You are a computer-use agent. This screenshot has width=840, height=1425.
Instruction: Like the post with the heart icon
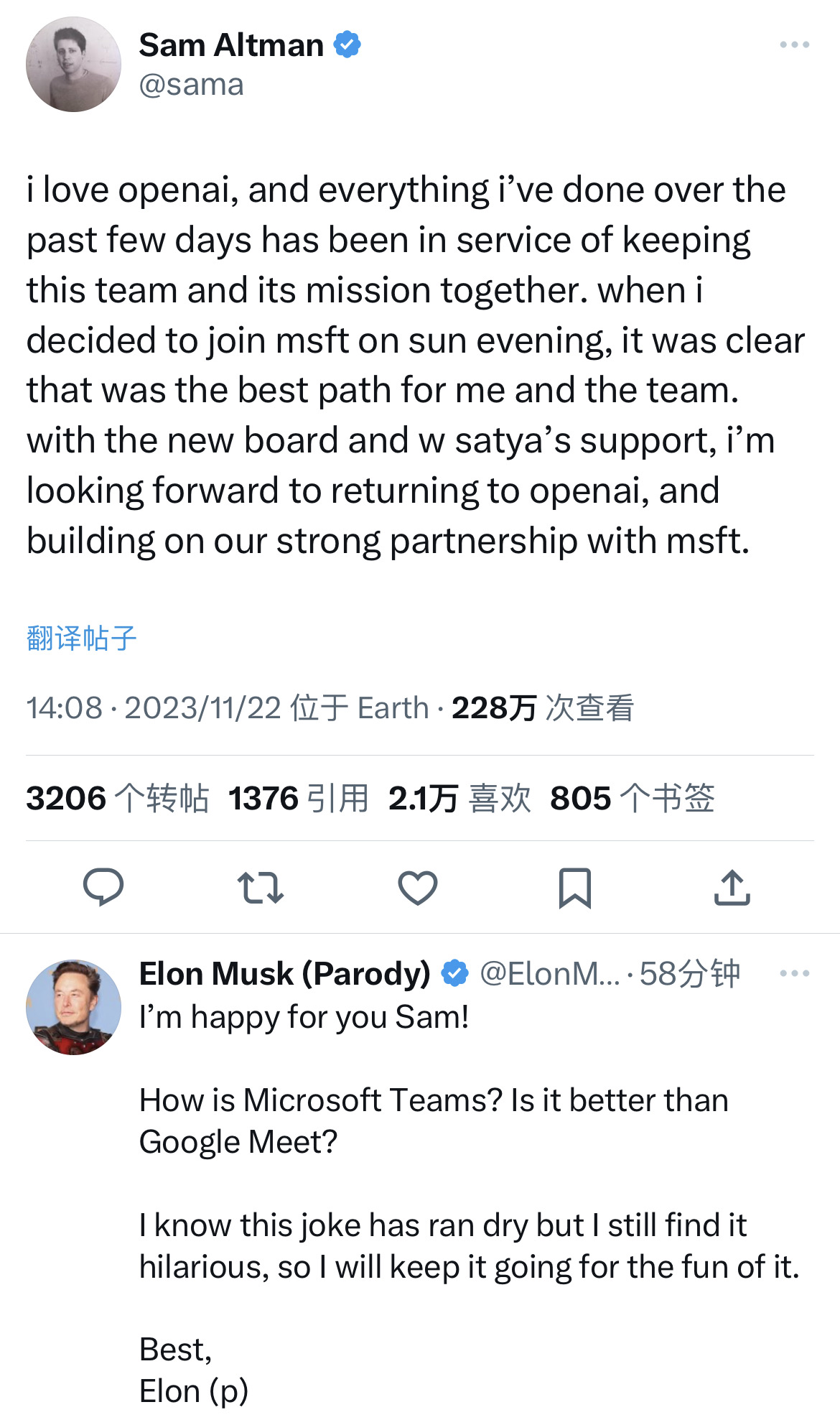click(x=418, y=887)
